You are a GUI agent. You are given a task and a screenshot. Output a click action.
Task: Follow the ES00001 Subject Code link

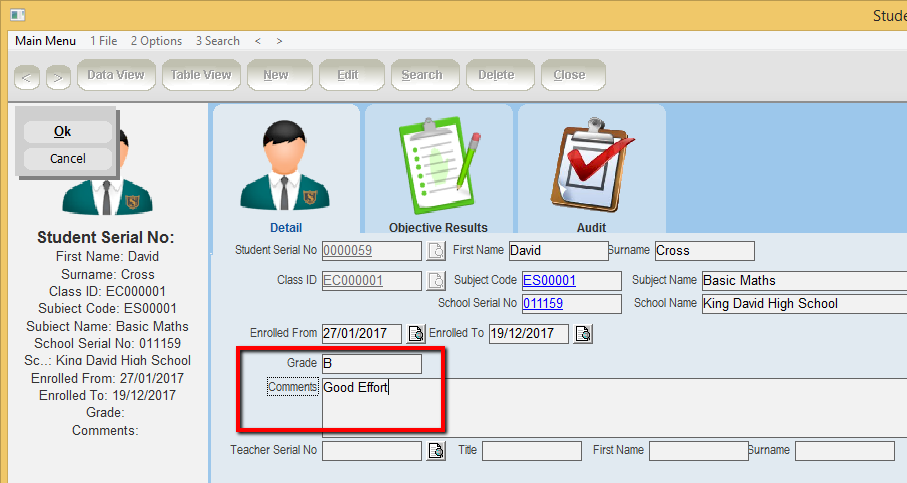(x=549, y=281)
